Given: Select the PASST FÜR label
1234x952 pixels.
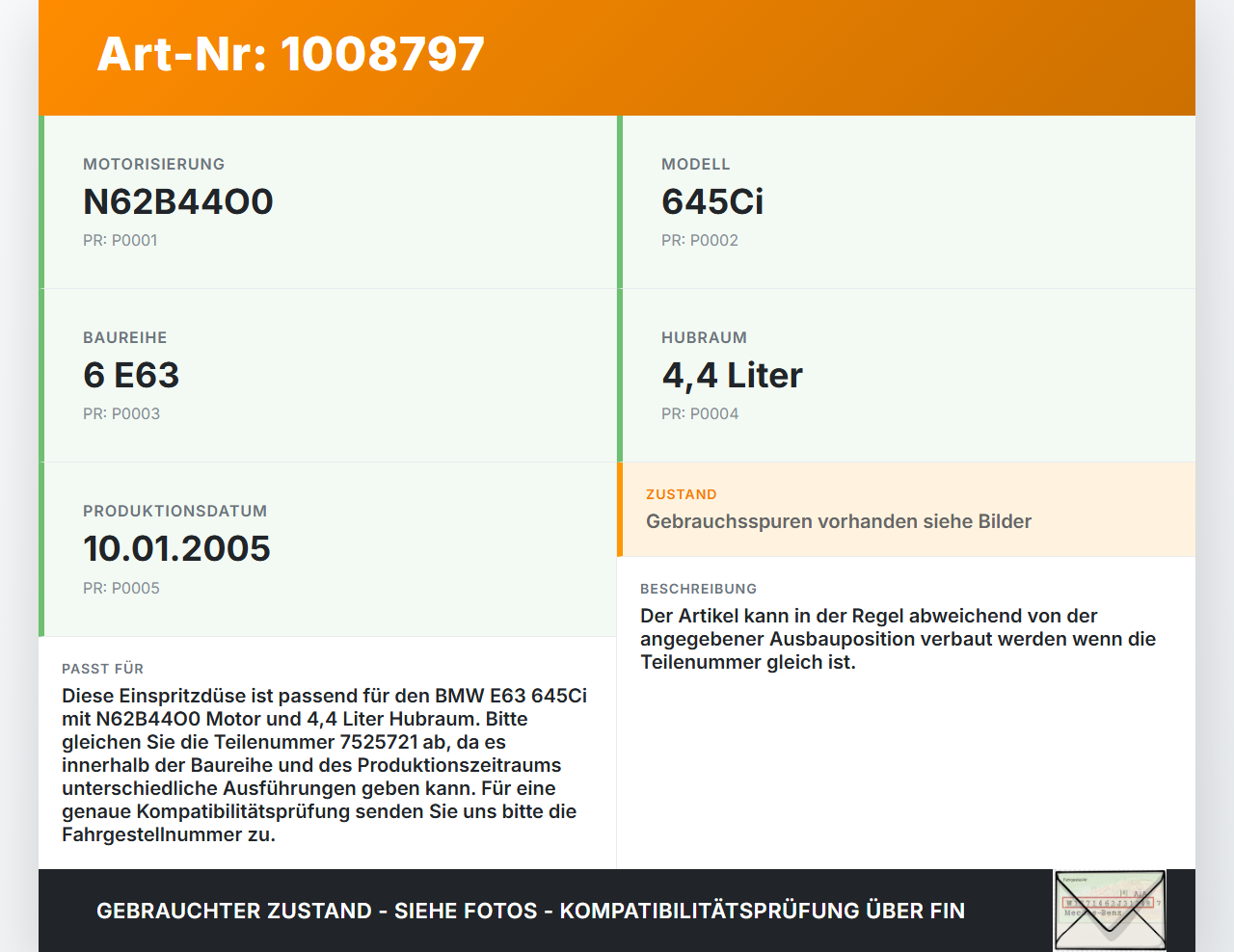Looking at the screenshot, I should [103, 670].
